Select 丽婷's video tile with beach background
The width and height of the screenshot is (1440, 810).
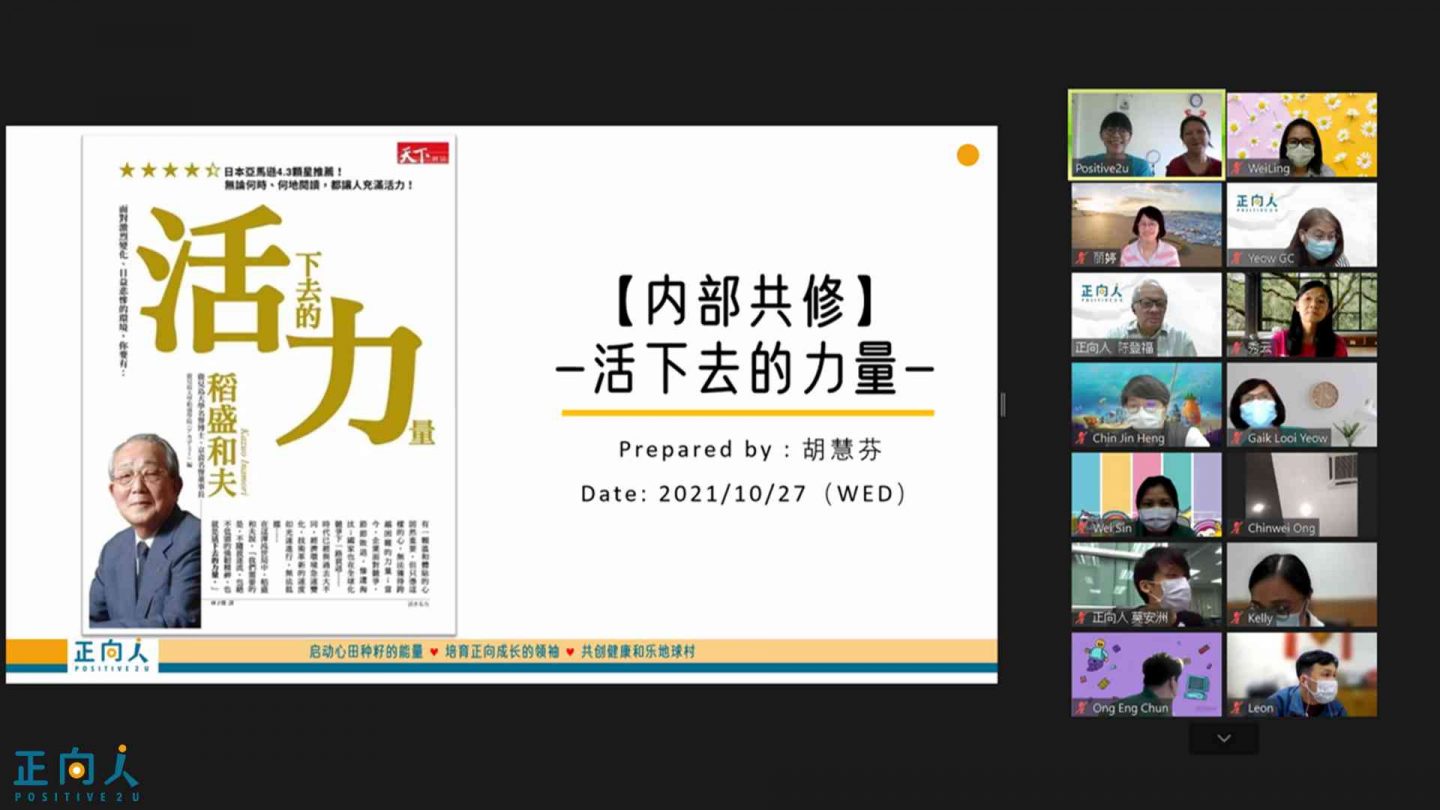1147,225
